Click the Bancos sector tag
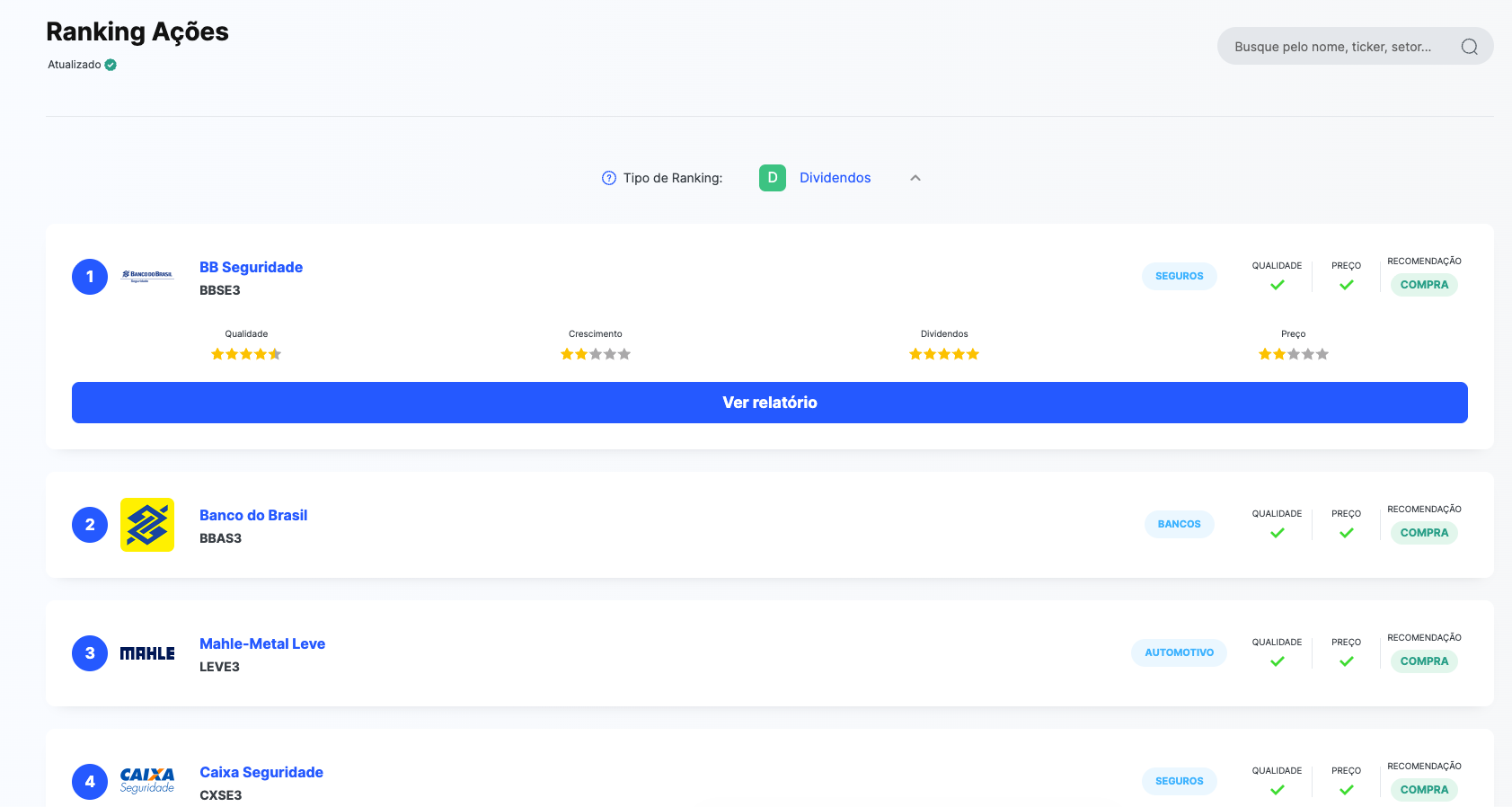Image resolution: width=1512 pixels, height=807 pixels. coord(1180,524)
